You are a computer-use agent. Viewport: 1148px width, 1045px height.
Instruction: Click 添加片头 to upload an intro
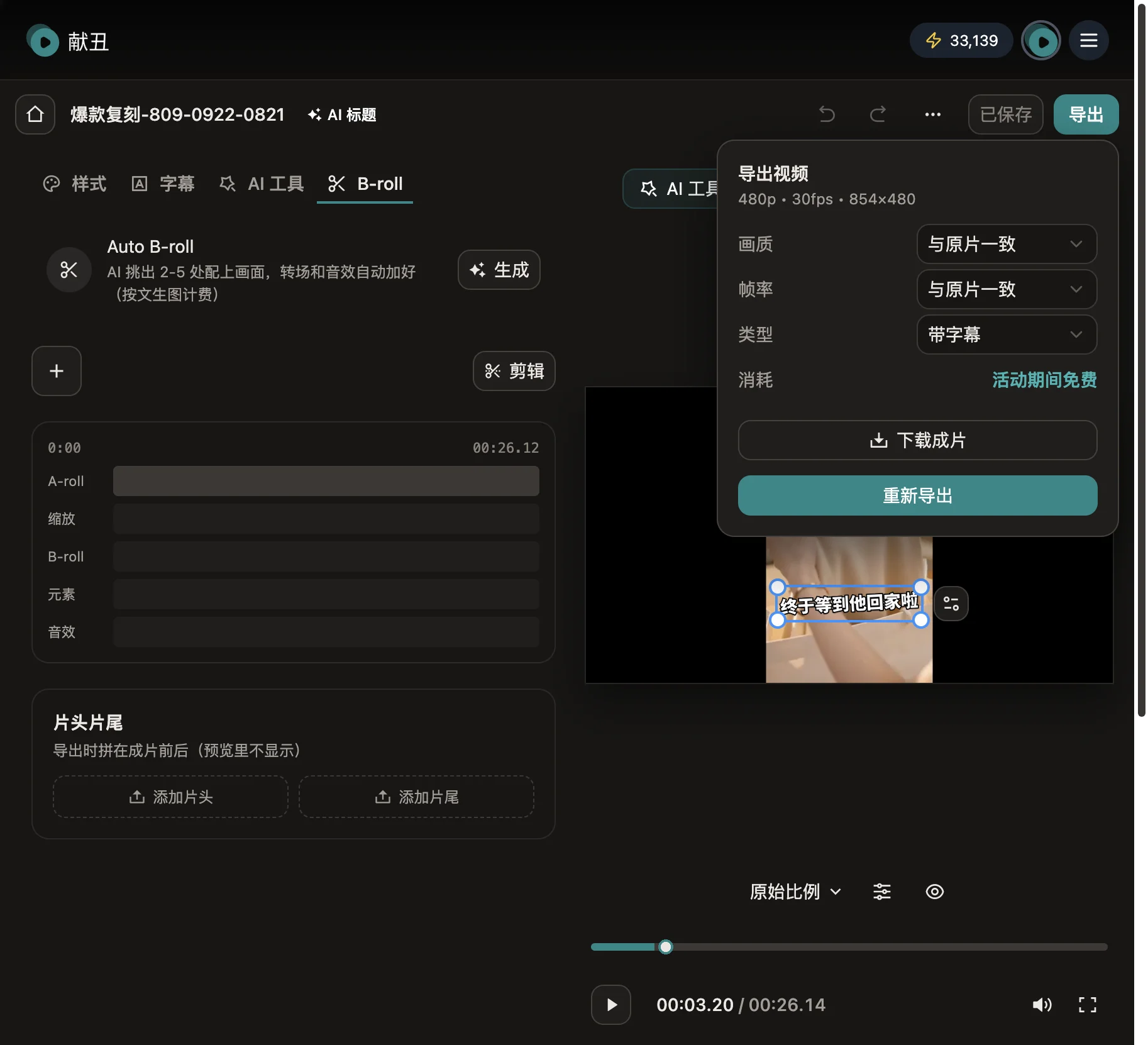pyautogui.click(x=170, y=797)
